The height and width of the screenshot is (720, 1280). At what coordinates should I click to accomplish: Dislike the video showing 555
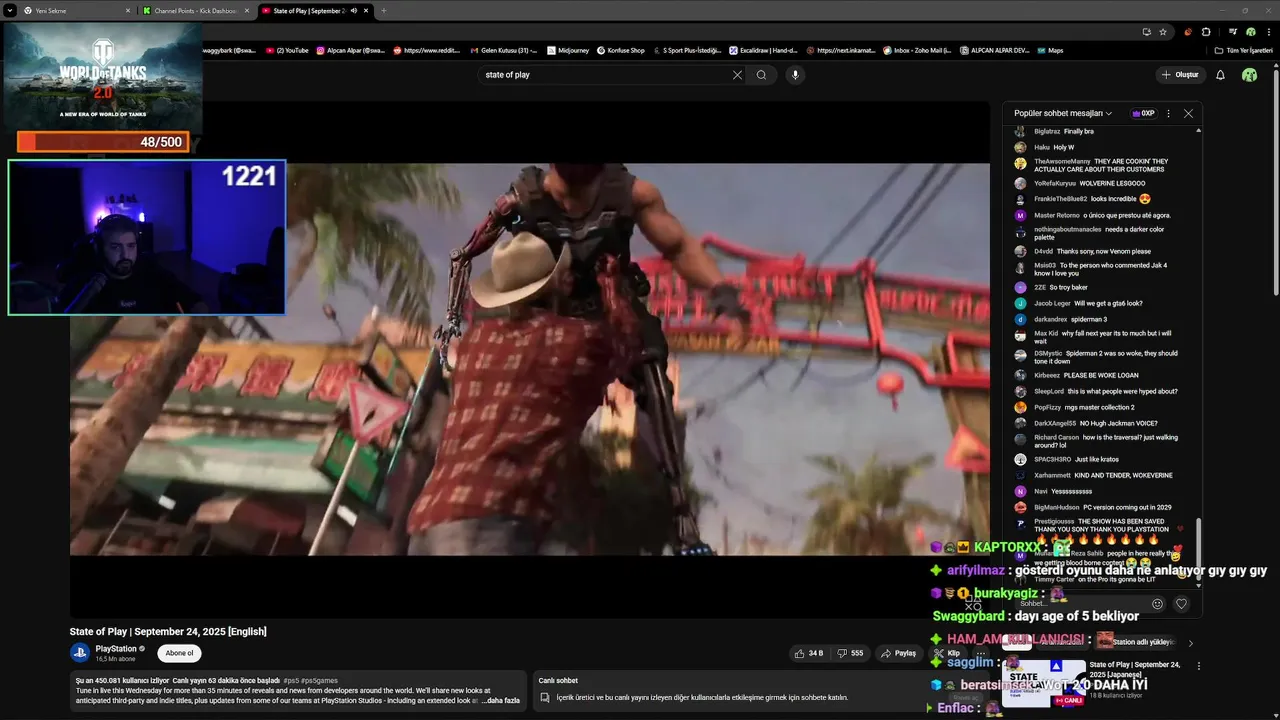tap(850, 653)
